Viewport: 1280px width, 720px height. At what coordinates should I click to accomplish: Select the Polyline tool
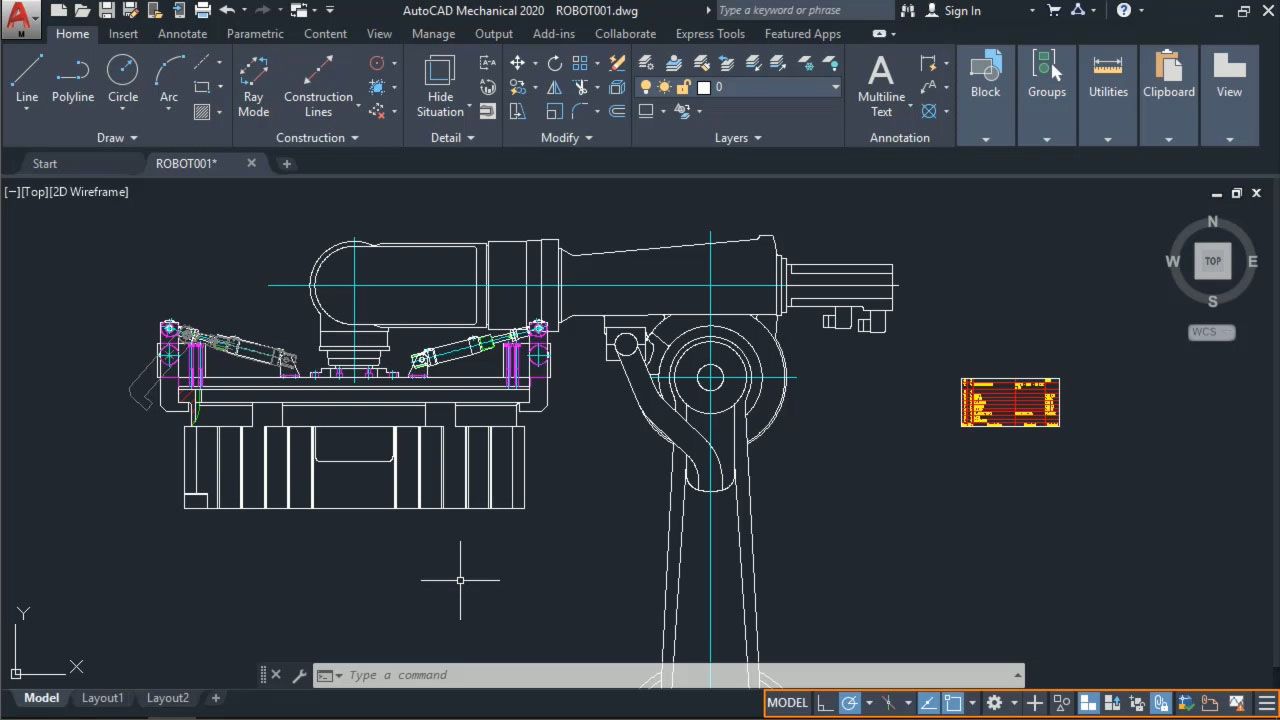pos(73,79)
